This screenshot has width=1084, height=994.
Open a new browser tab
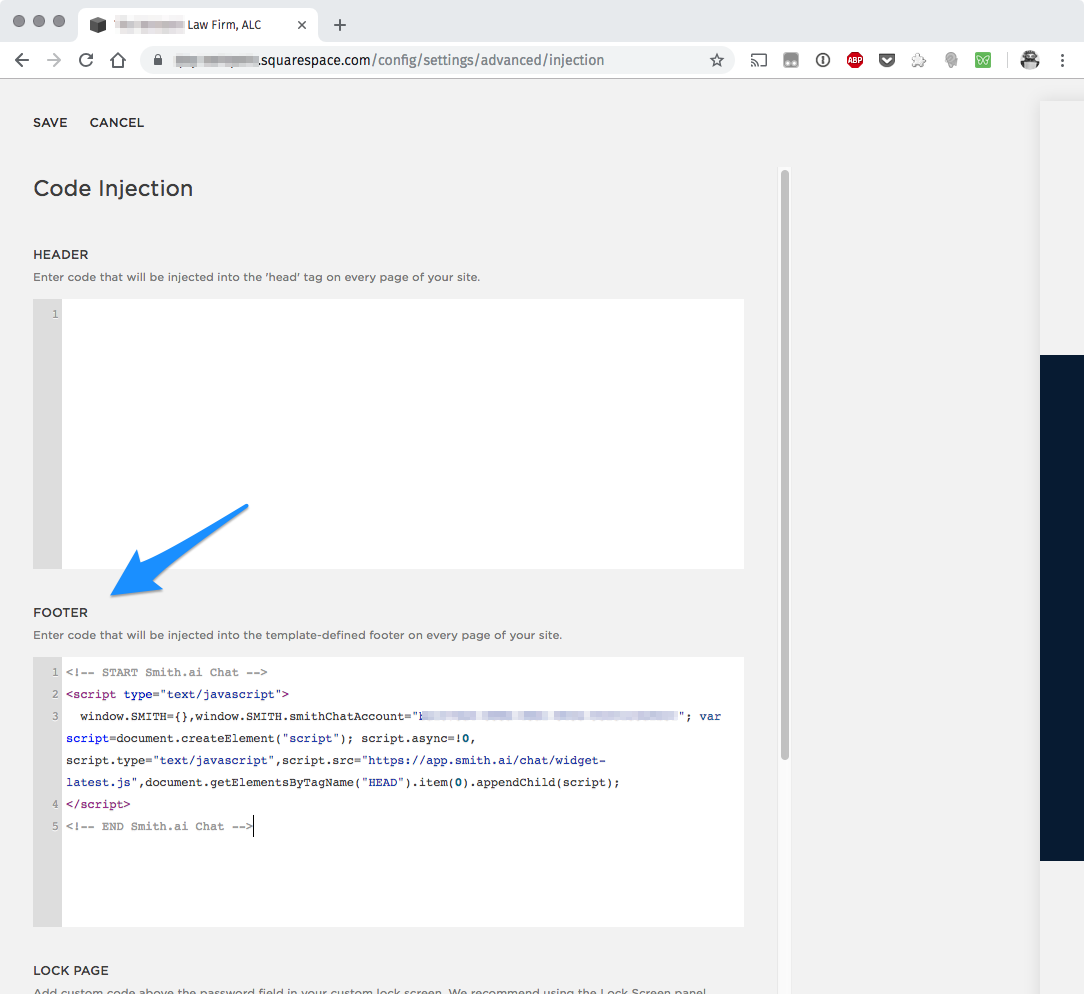click(339, 25)
